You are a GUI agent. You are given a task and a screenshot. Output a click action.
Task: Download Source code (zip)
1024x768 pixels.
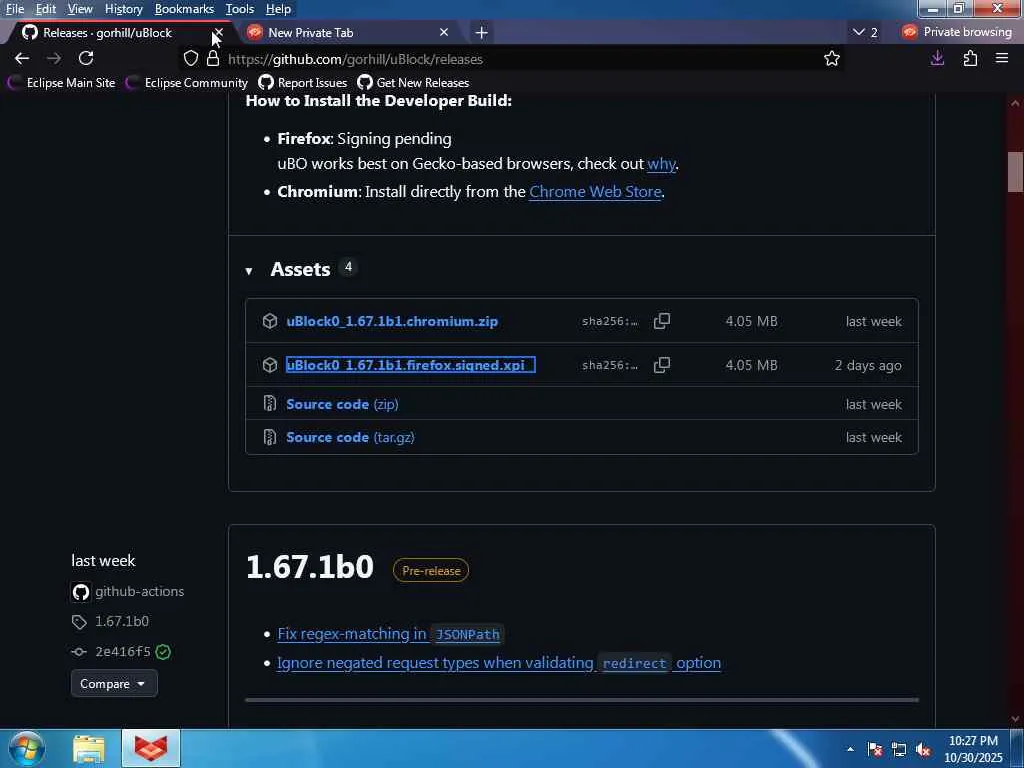coord(342,404)
